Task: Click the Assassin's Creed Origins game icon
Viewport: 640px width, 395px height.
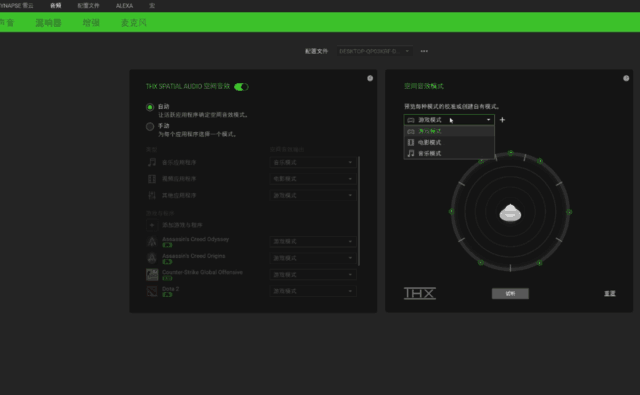Action: 152,258
